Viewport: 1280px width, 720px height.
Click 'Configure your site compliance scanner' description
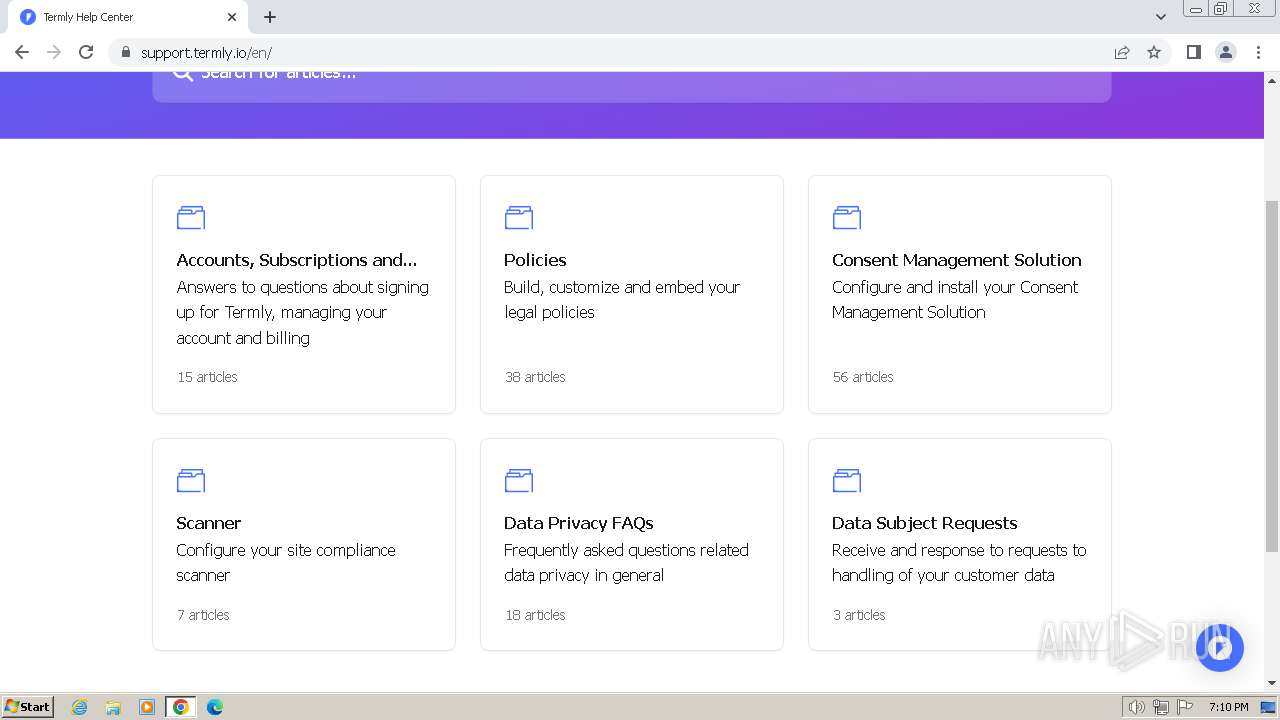[x=286, y=563]
